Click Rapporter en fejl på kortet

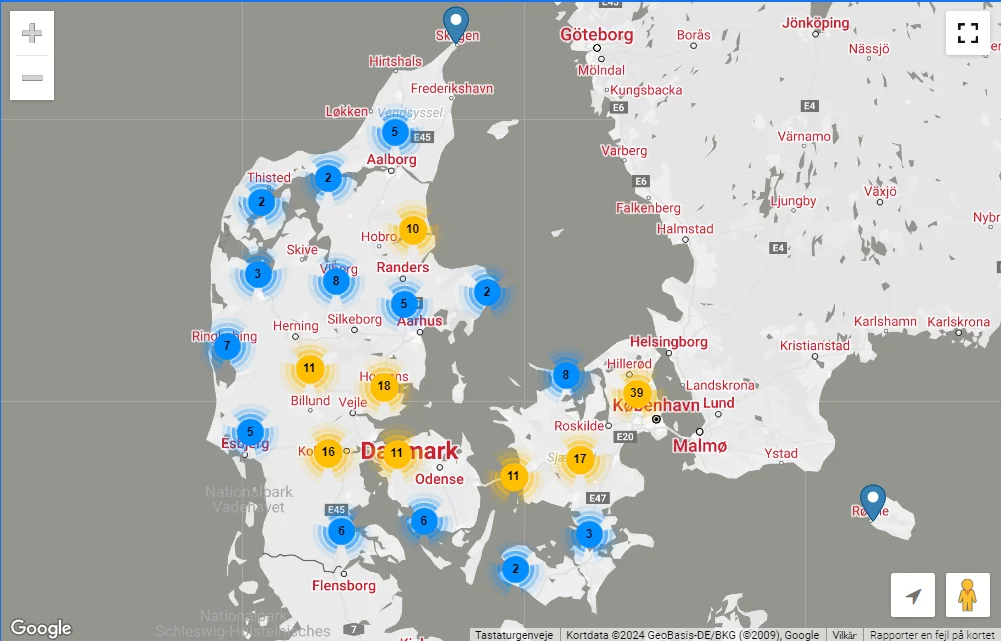[931, 635]
